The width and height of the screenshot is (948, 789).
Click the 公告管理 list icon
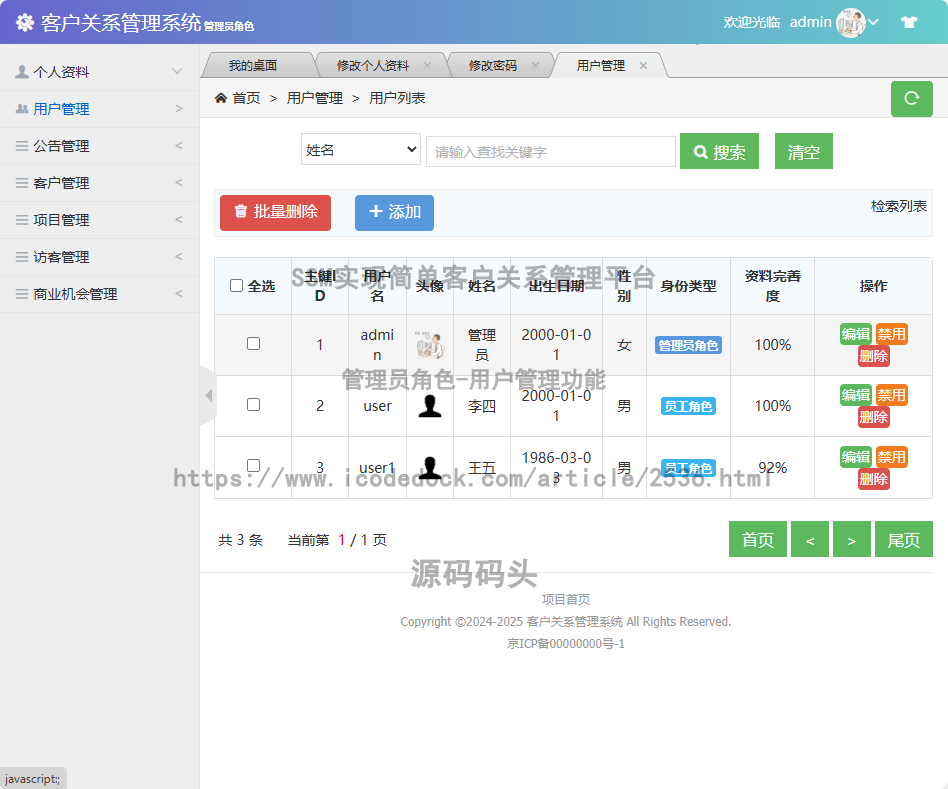coord(22,146)
